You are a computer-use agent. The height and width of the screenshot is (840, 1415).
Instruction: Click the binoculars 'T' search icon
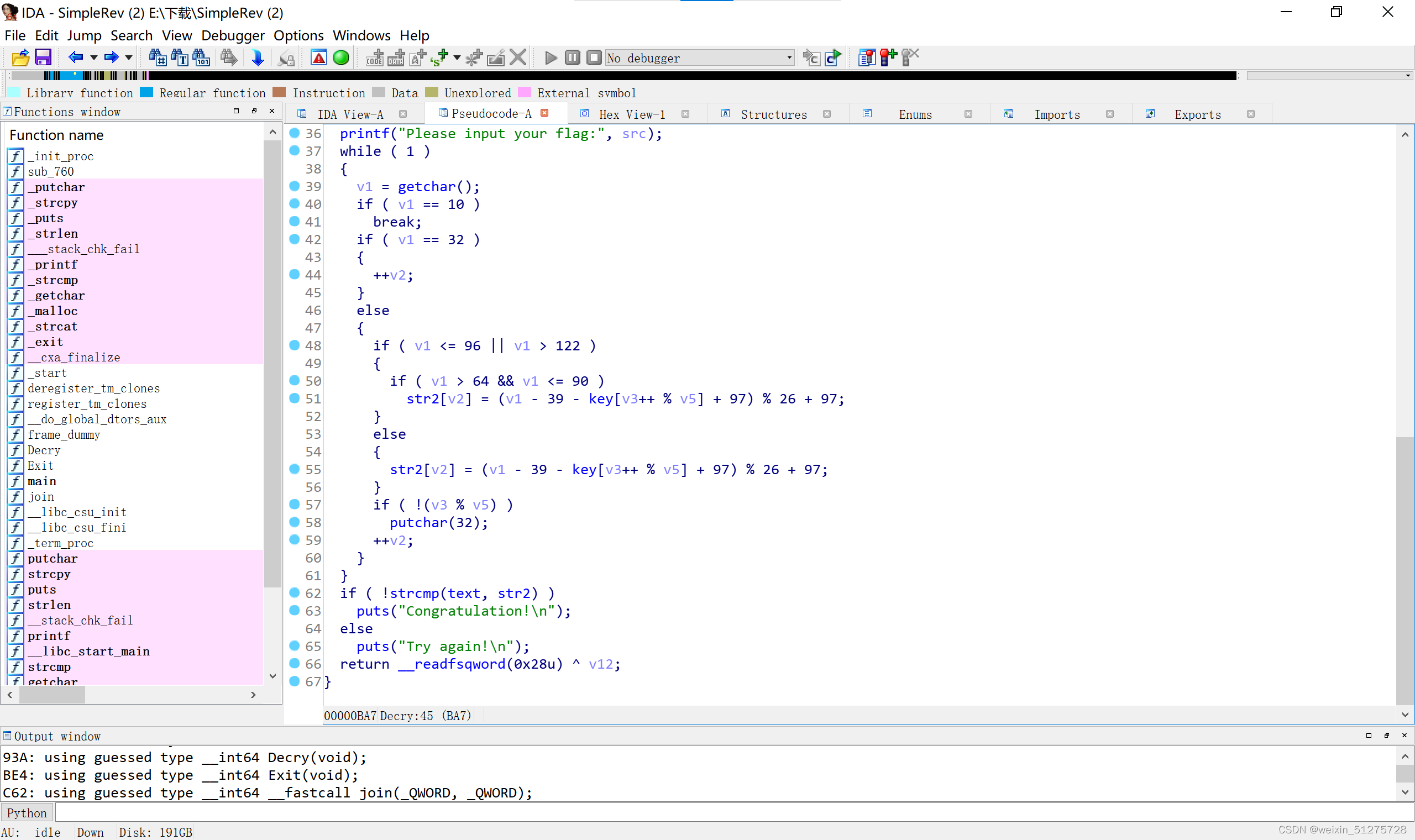coord(180,57)
